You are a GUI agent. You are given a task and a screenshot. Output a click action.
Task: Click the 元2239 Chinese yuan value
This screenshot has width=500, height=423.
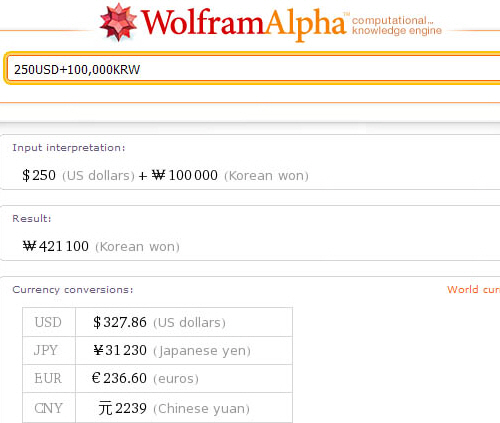pos(174,408)
